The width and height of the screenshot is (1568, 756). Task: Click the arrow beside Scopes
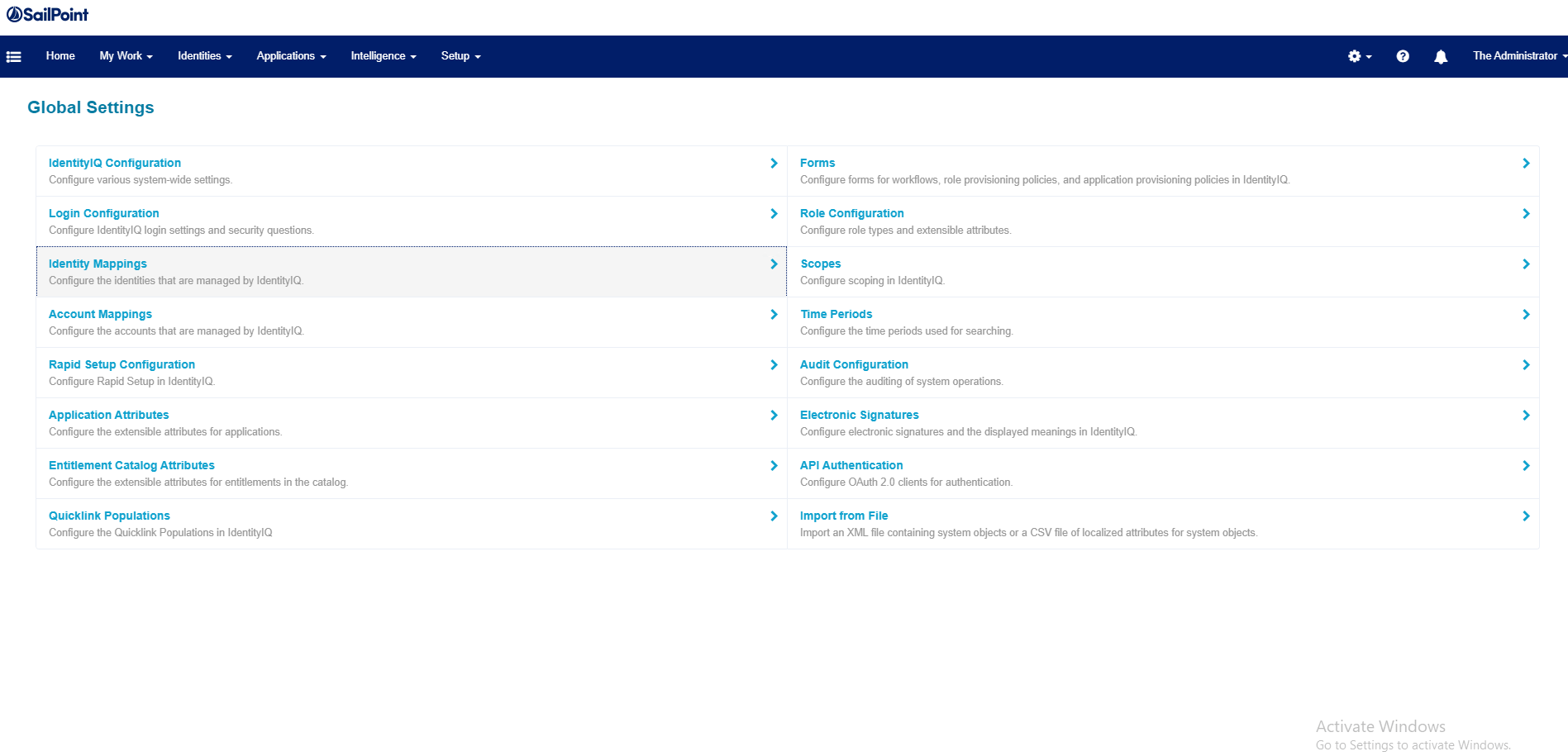tap(1526, 264)
